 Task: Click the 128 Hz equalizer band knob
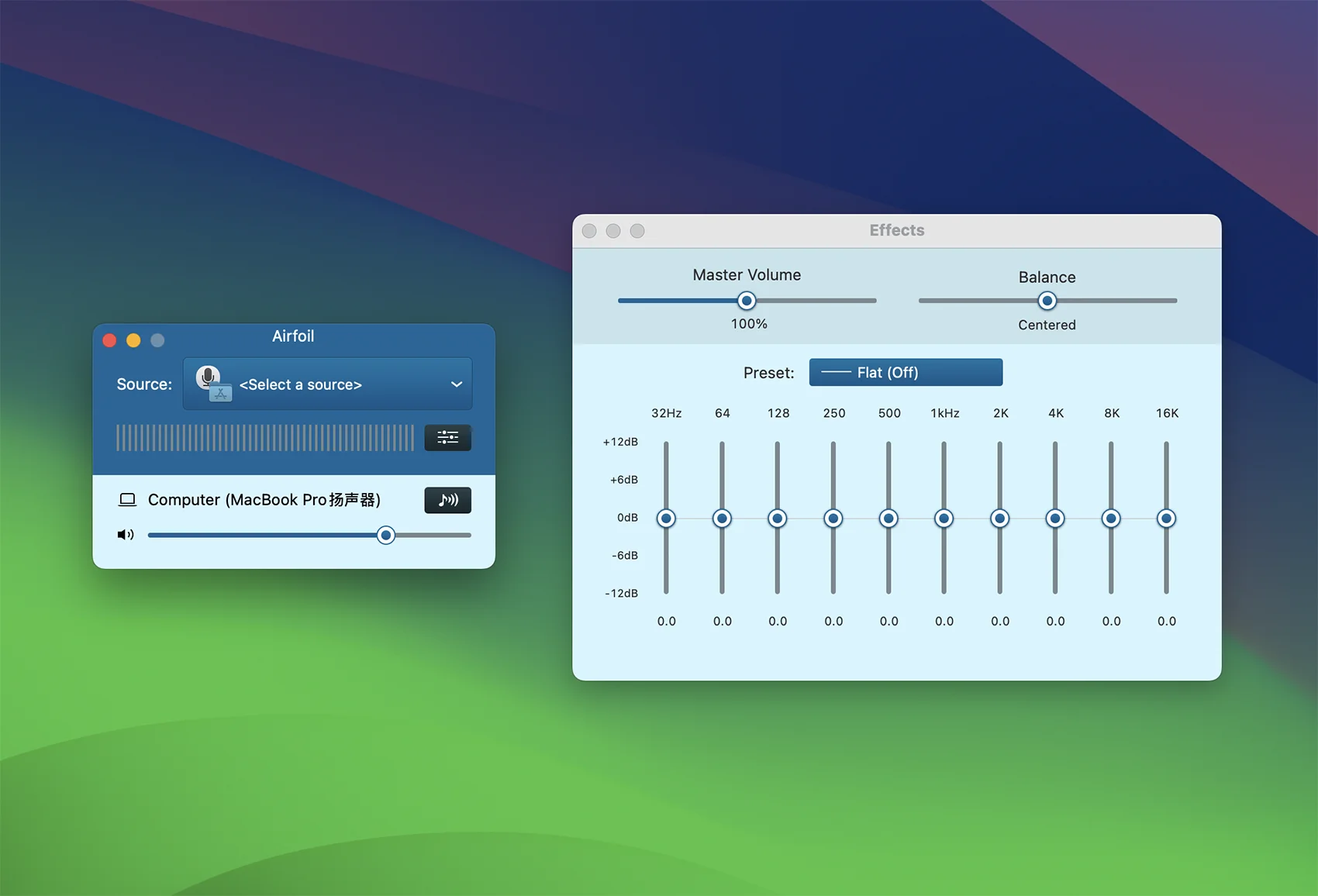(x=778, y=519)
